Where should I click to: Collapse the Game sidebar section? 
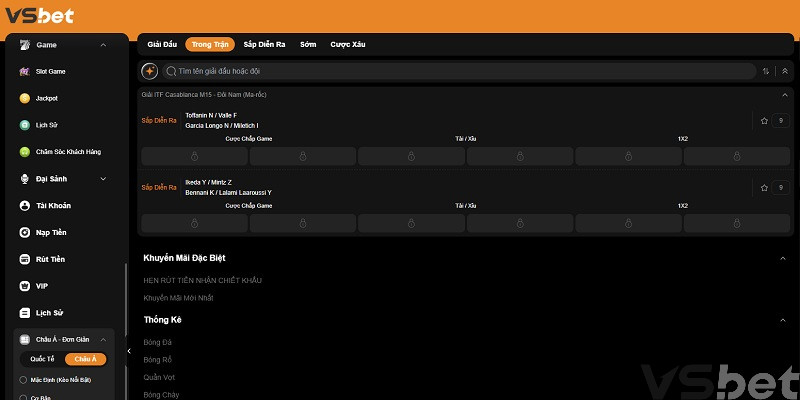tap(103, 45)
